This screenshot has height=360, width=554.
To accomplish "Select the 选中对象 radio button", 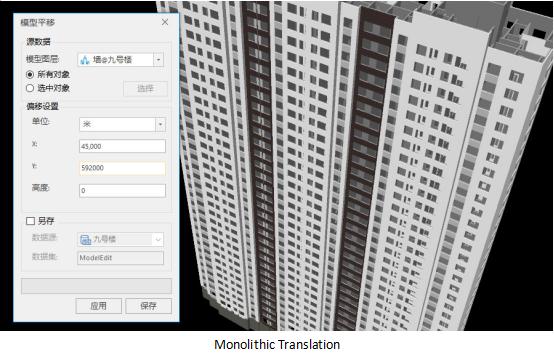I will [30, 88].
